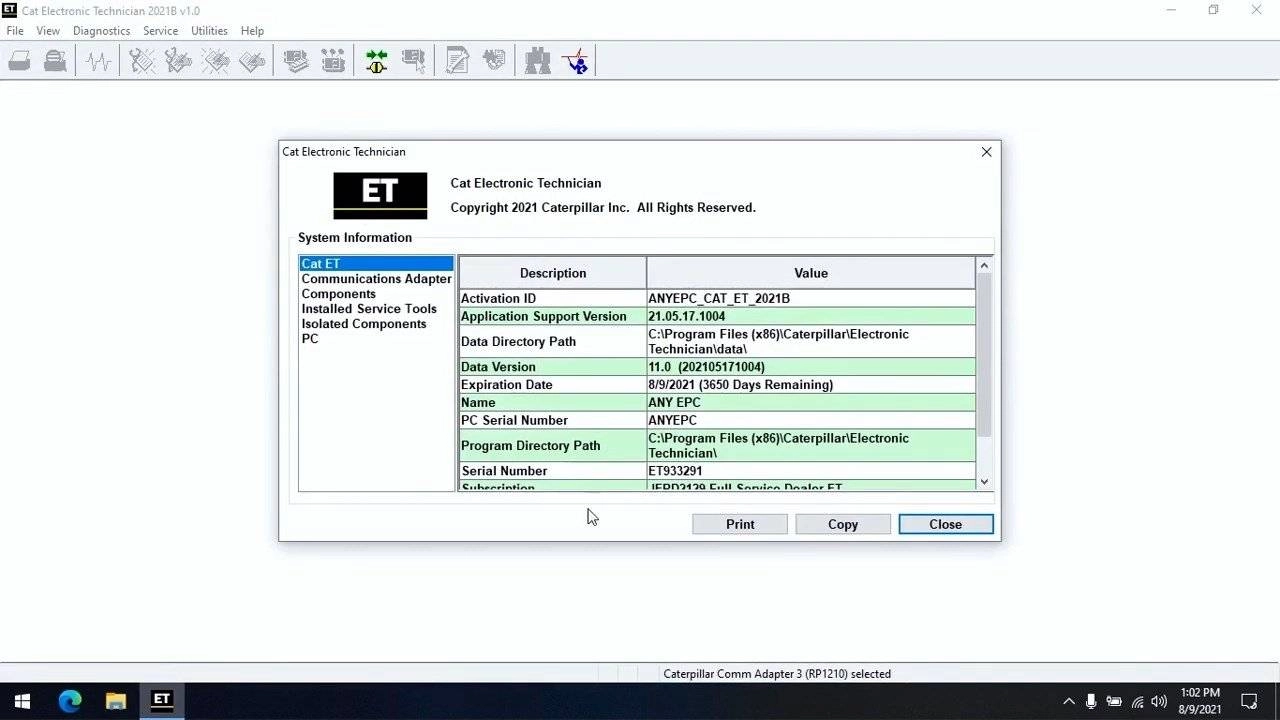Viewport: 1280px width, 720px height.
Task: Open the Configuration tool toolbar icon
Action: pos(333,61)
